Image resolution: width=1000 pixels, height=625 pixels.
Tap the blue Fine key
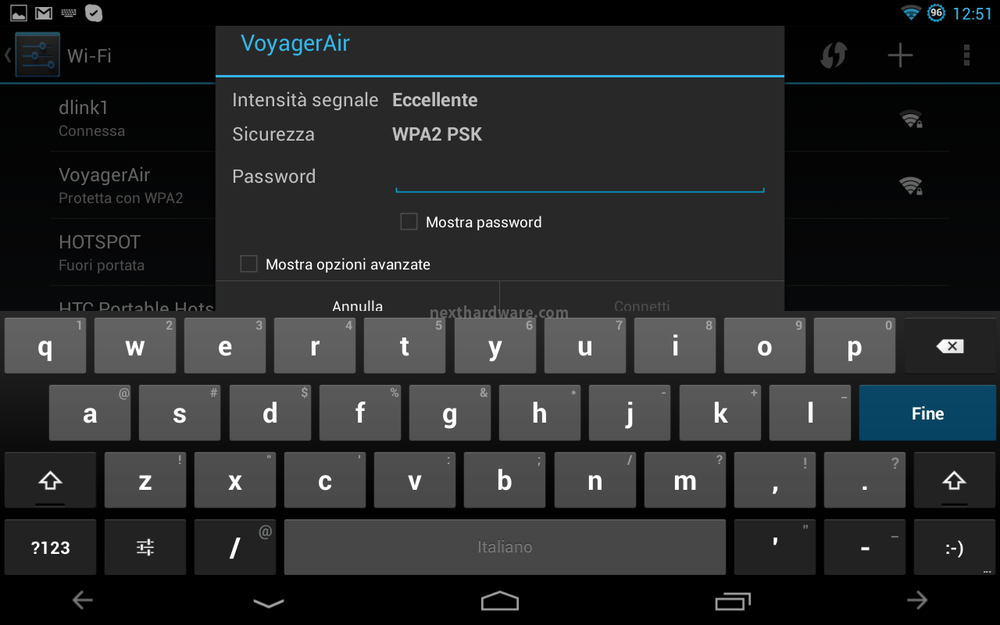point(927,413)
